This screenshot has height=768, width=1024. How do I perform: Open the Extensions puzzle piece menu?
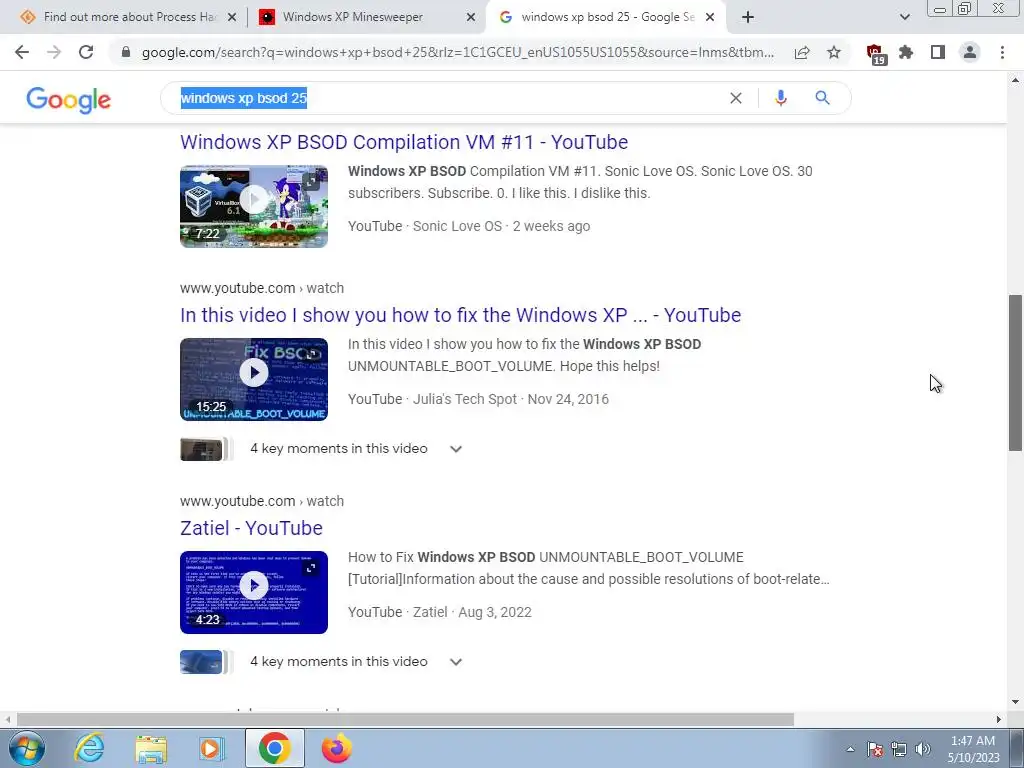pos(906,52)
